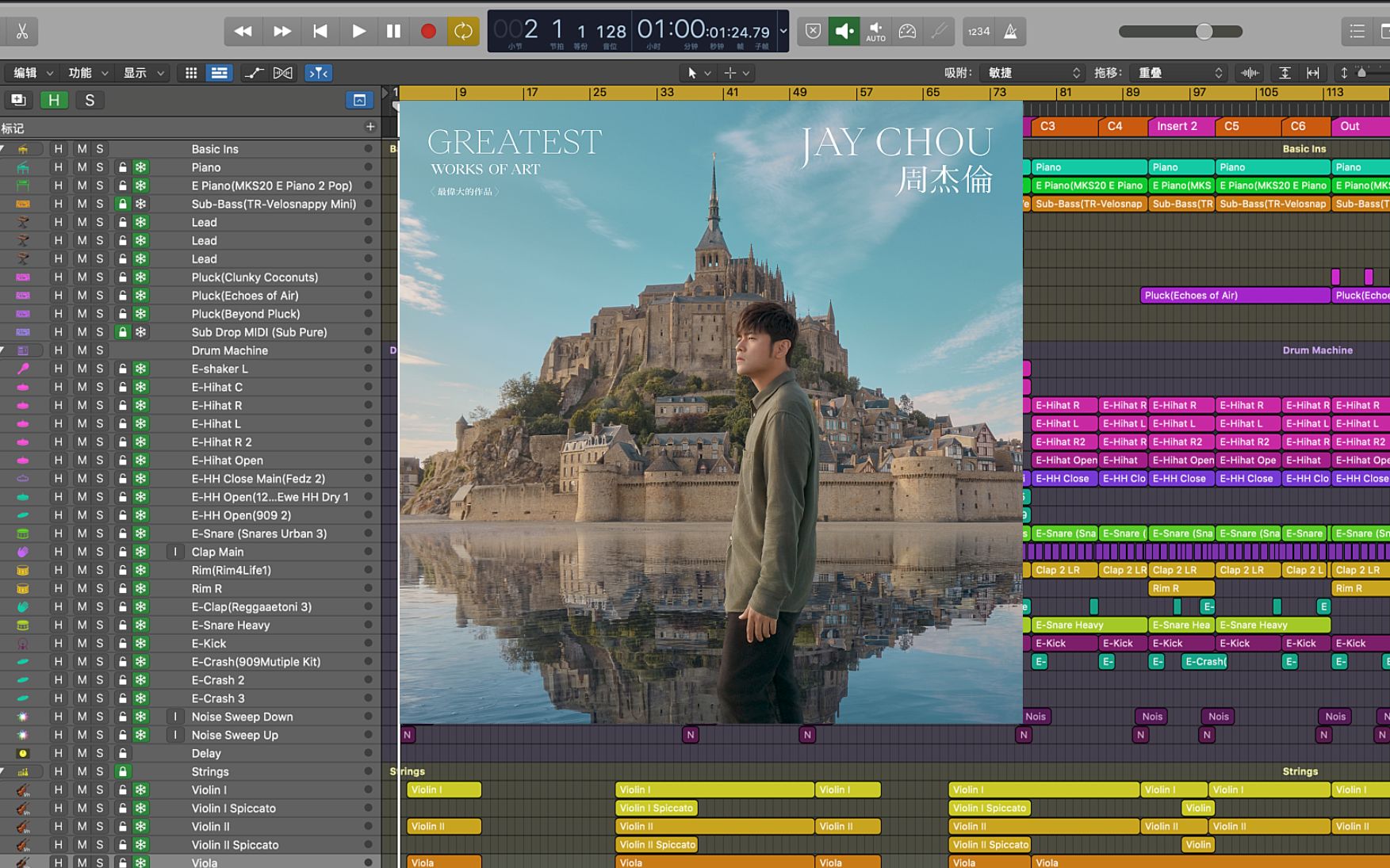Select the Pluck(Echoes of Air) region
Screen dimensions: 1390x868
coord(1235,296)
